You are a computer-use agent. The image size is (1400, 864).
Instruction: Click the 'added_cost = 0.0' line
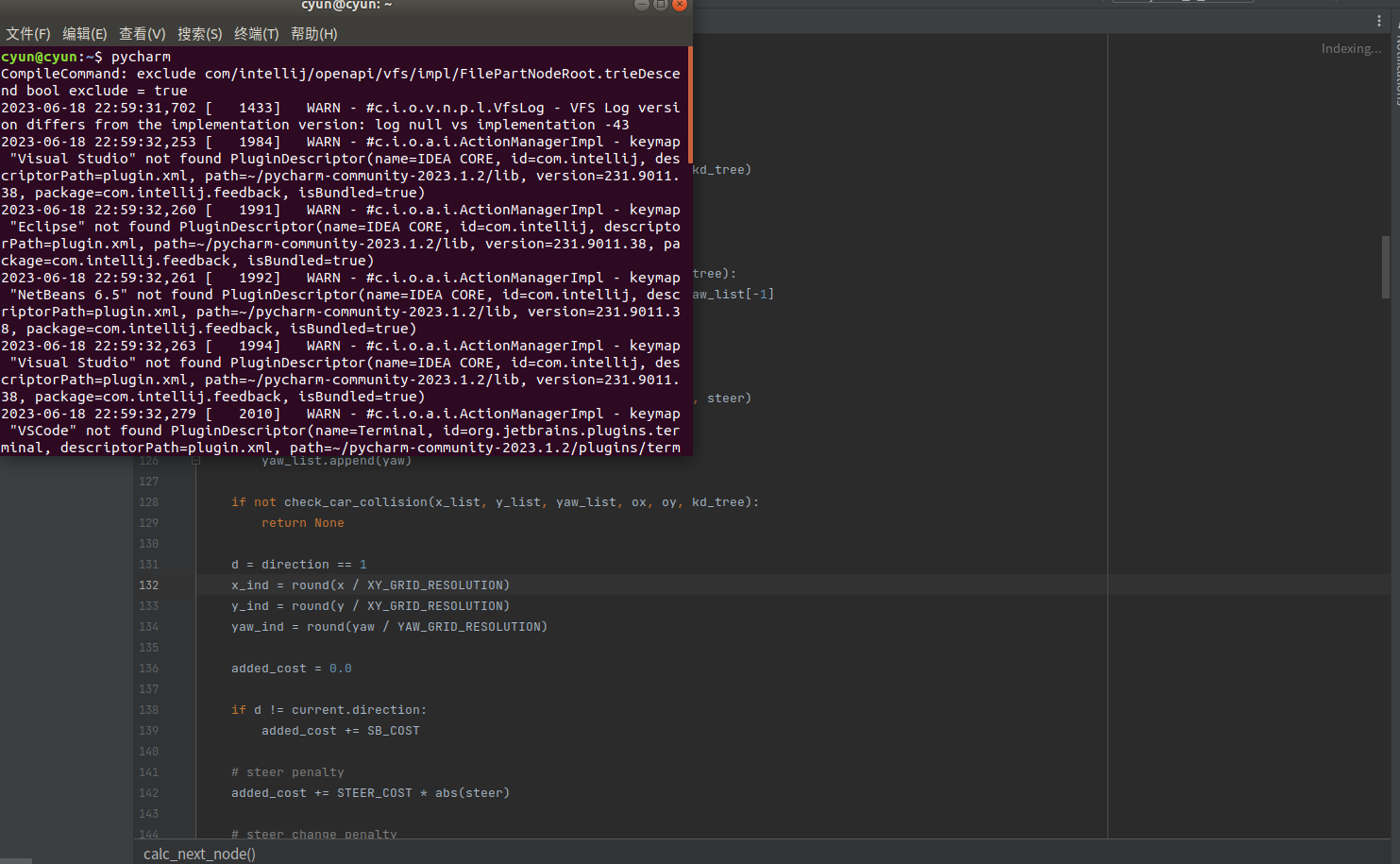[292, 669]
